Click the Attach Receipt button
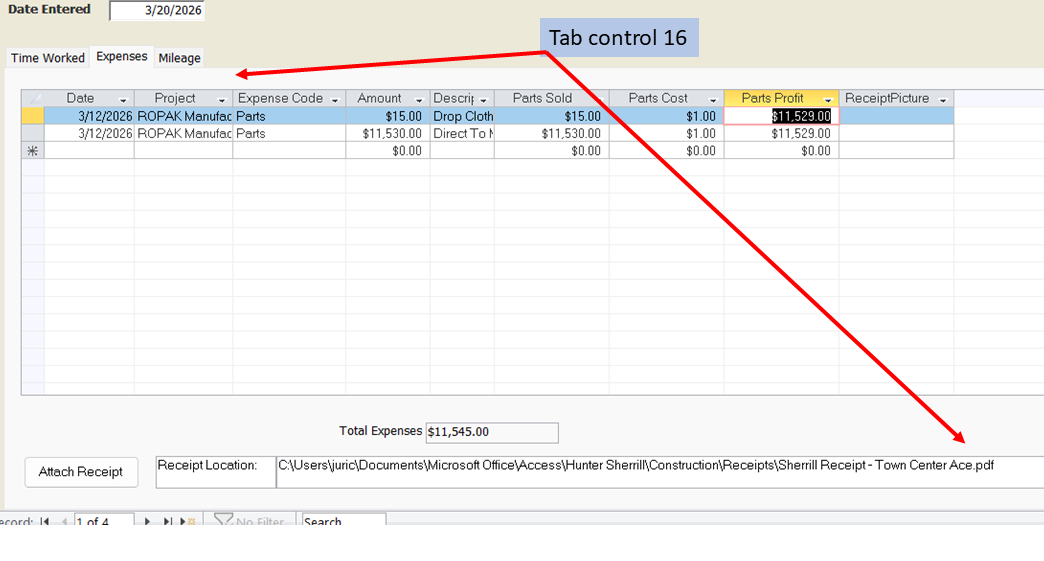Image resolution: width=1044 pixels, height=561 pixels. point(81,472)
